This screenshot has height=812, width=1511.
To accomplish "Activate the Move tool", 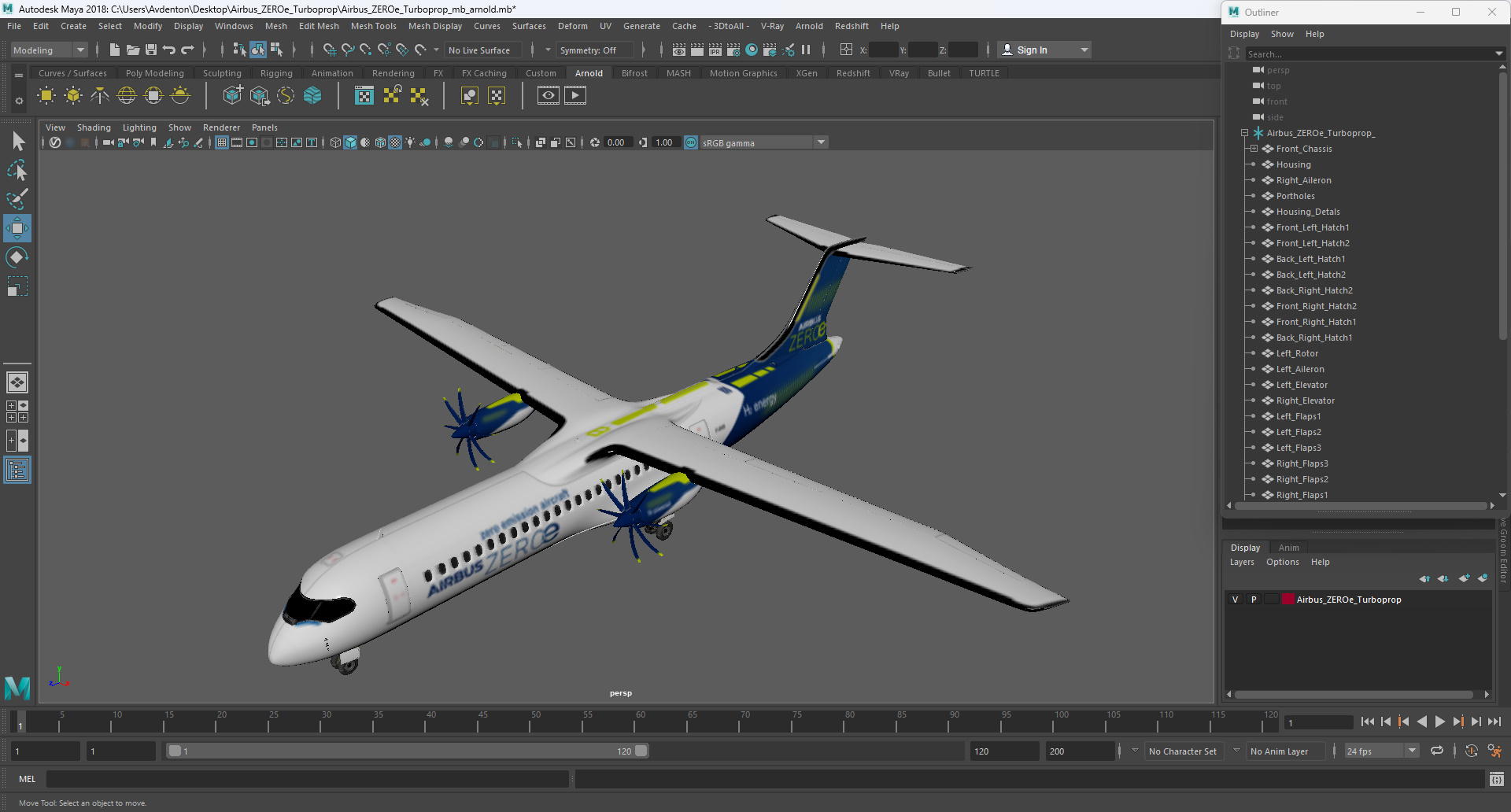I will [17, 228].
